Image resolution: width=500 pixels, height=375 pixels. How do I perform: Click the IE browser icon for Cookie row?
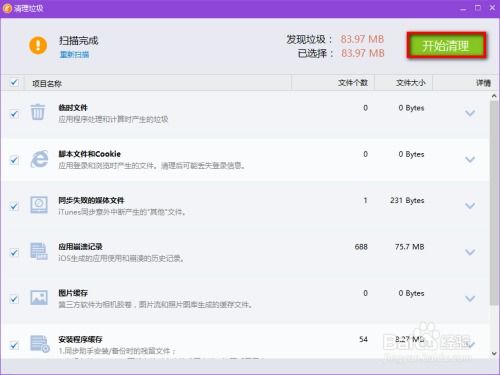pyautogui.click(x=39, y=159)
